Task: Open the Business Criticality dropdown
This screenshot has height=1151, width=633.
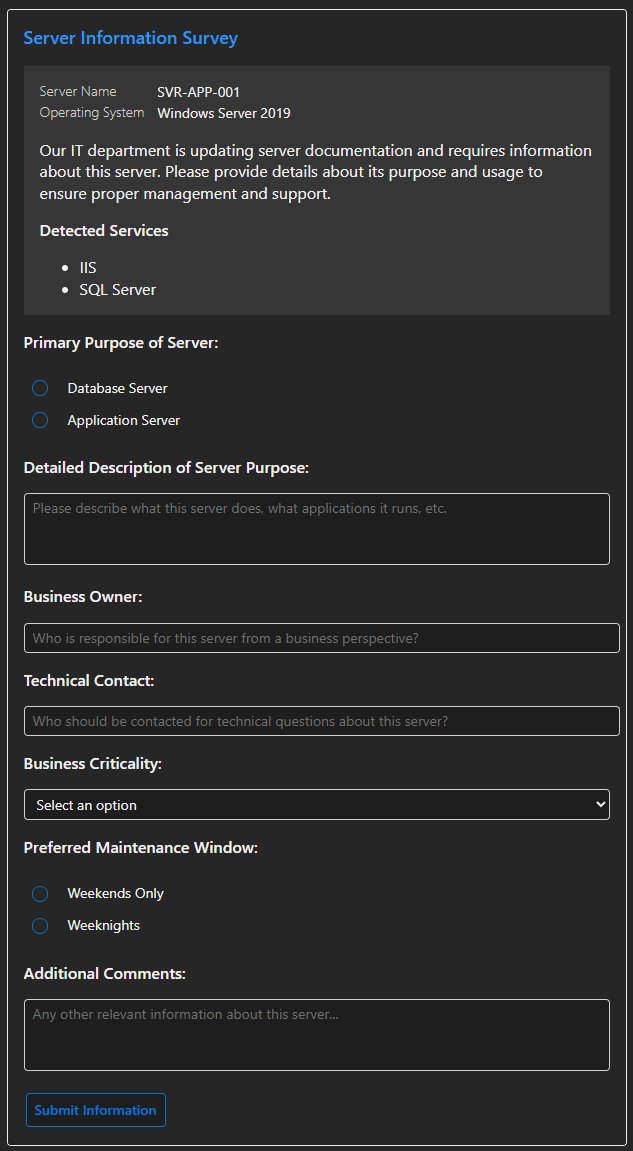Action: pos(316,805)
